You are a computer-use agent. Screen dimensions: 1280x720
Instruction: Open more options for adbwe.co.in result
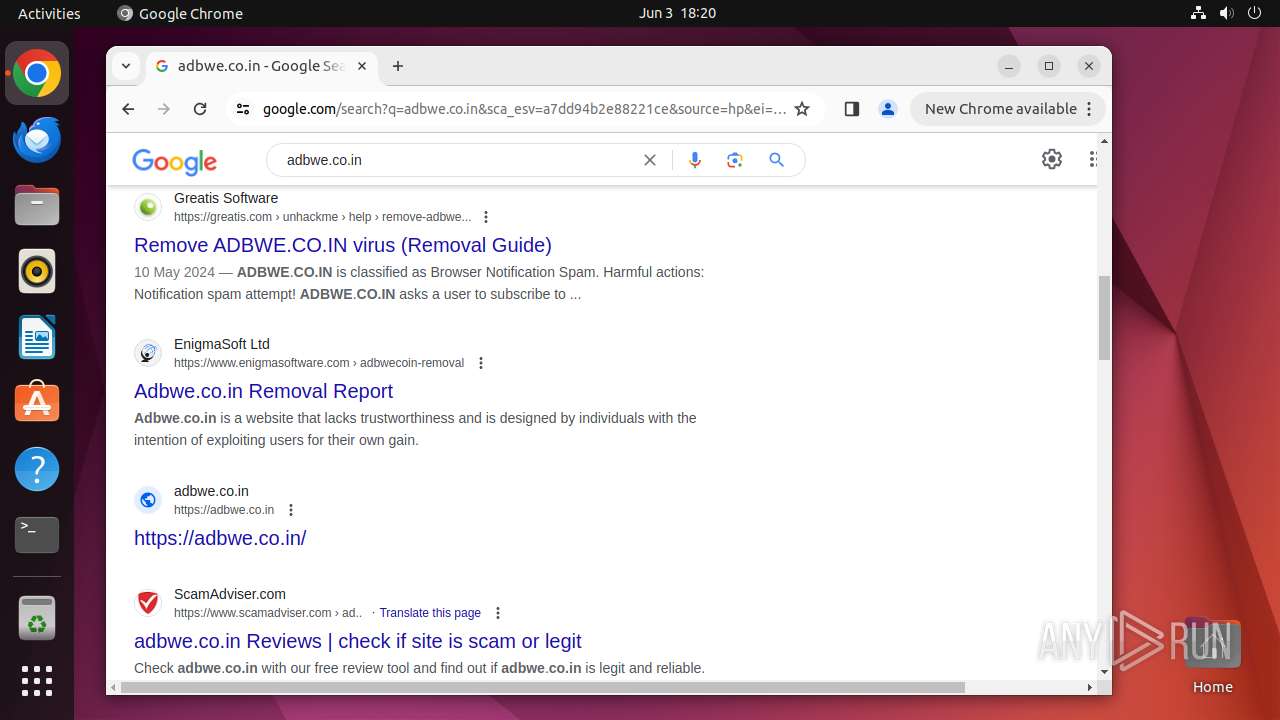tap(291, 510)
